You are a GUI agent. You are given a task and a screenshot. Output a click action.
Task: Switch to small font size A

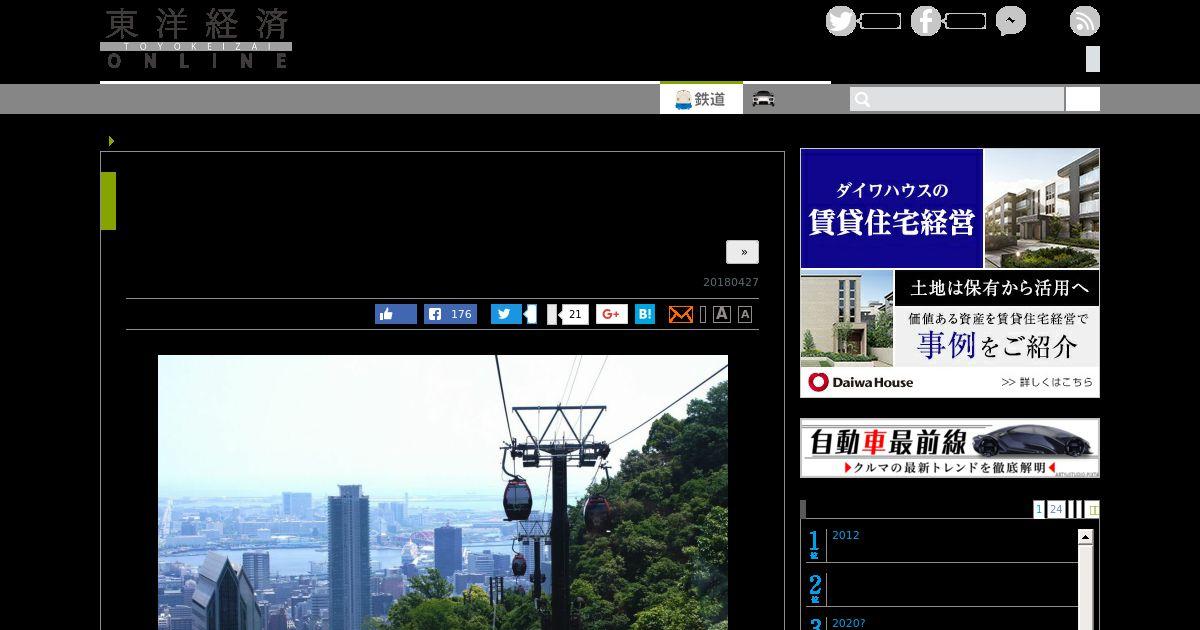coord(745,315)
